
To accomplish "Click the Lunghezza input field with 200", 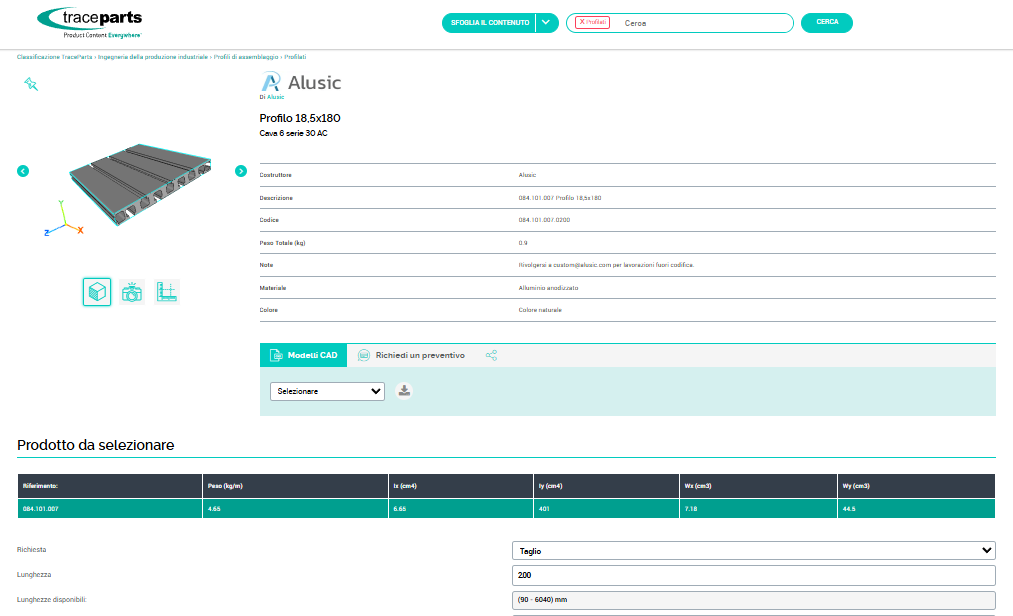I will point(754,575).
